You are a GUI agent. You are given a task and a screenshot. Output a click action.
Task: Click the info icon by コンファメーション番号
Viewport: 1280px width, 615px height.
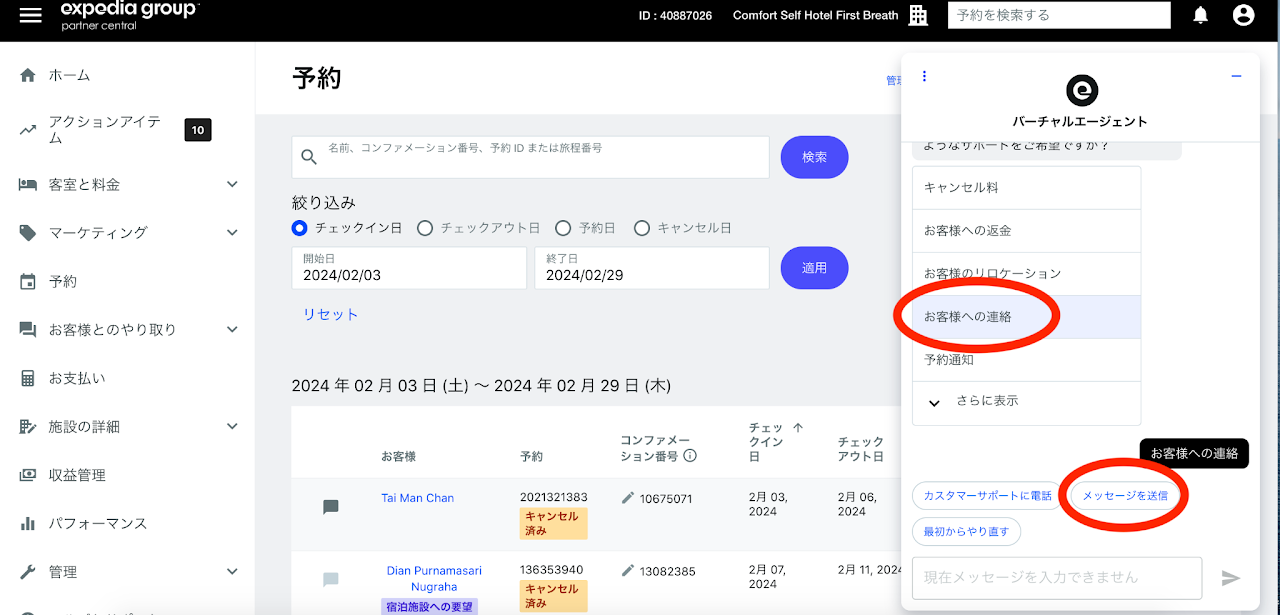(x=690, y=456)
